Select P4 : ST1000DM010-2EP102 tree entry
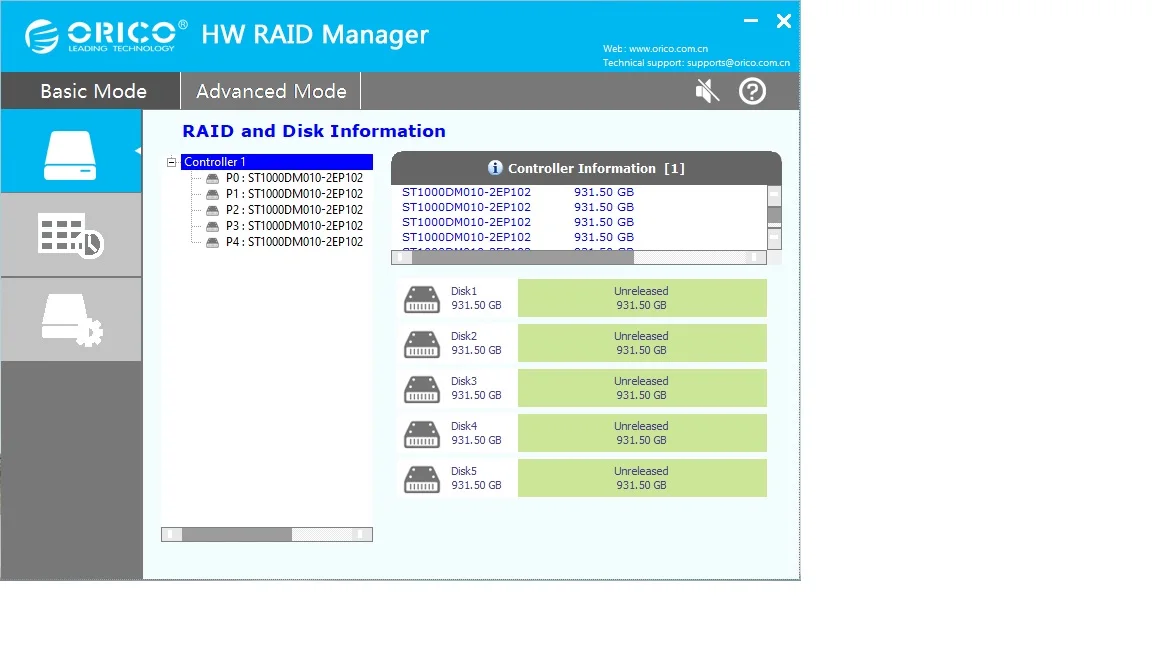This screenshot has width=1152, height=648. tap(294, 242)
